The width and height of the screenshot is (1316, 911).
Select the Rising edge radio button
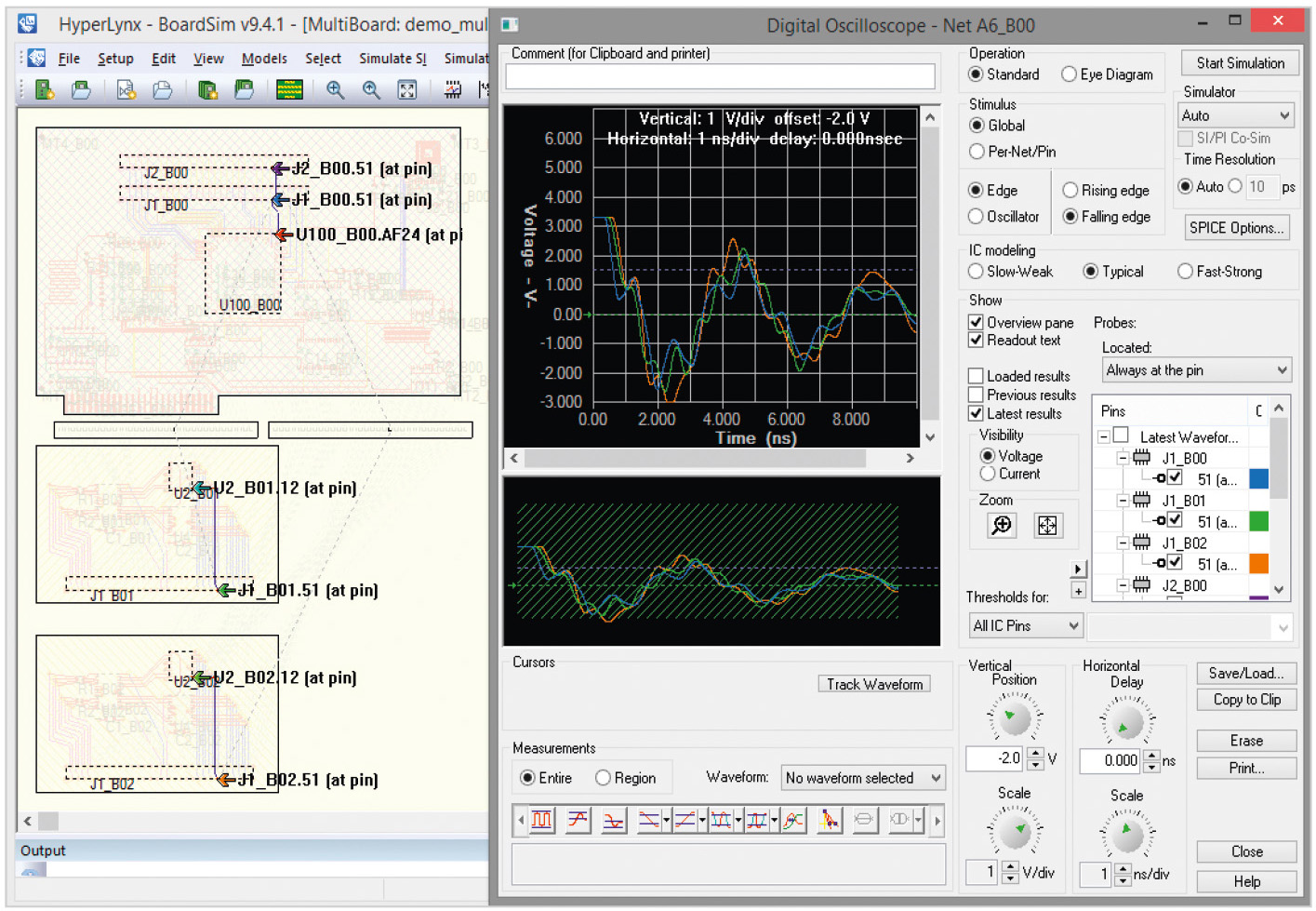click(1070, 191)
